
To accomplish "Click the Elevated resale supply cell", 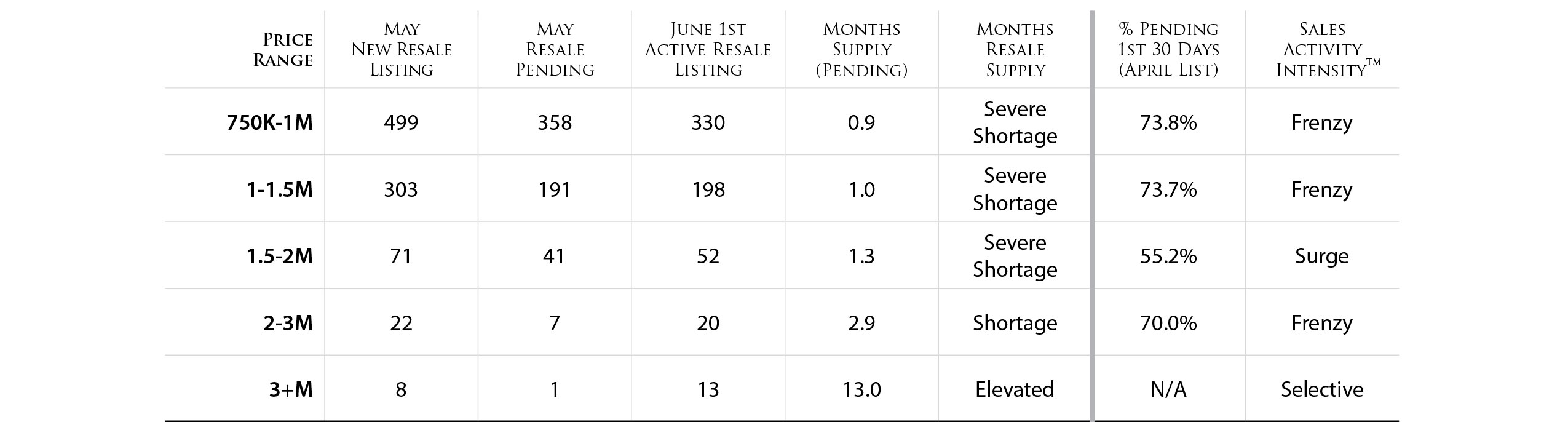I will 1015,389.
